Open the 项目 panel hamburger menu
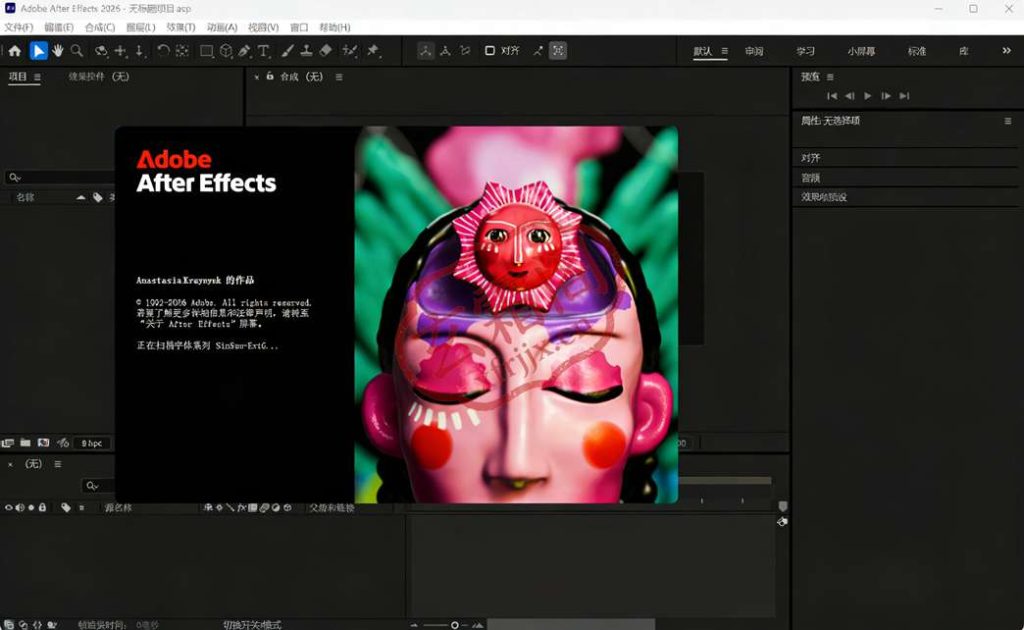This screenshot has height=630, width=1024. [x=37, y=77]
